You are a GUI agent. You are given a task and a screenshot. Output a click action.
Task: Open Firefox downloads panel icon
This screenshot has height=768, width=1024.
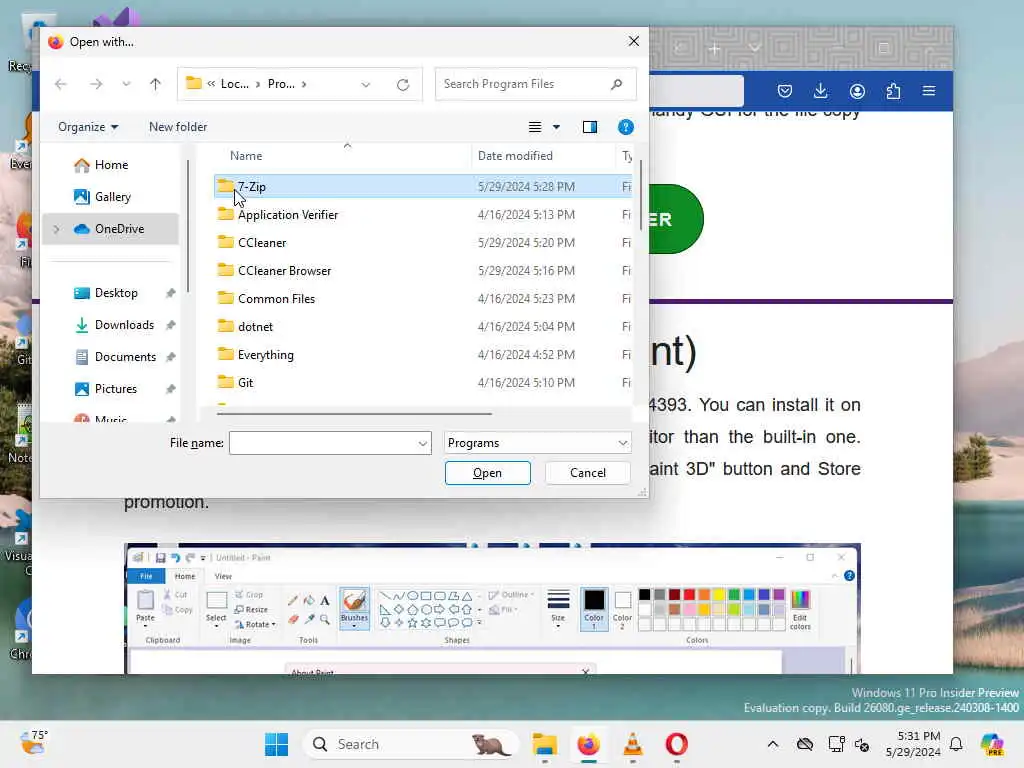pyautogui.click(x=821, y=91)
